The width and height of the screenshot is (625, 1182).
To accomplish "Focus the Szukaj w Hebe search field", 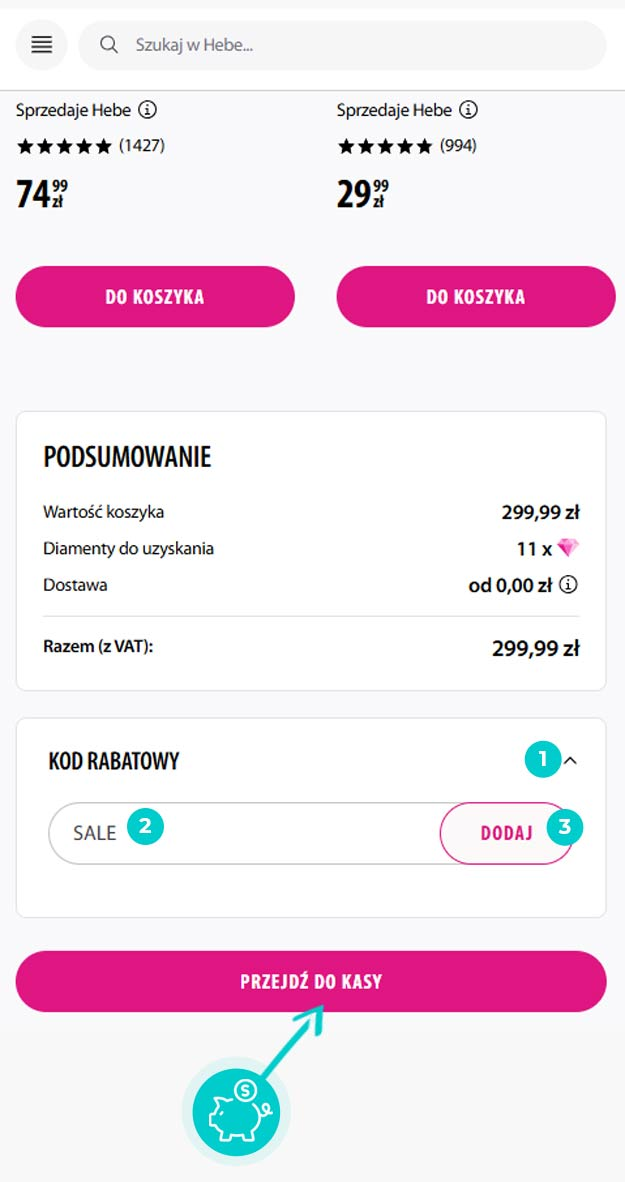I will [x=360, y=45].
